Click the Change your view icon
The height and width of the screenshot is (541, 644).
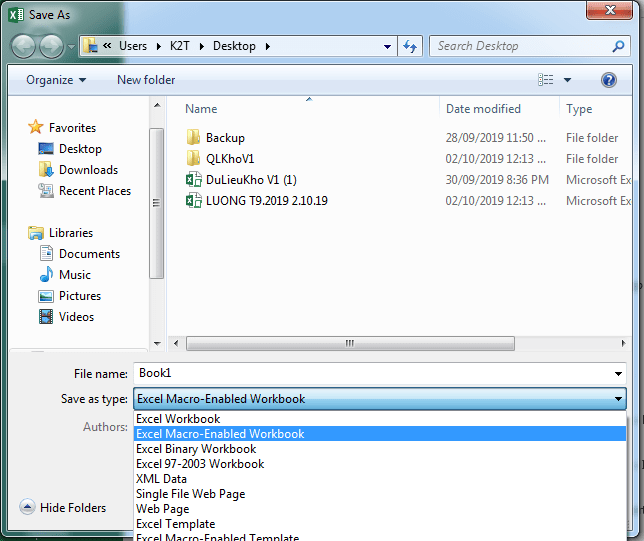pos(545,80)
